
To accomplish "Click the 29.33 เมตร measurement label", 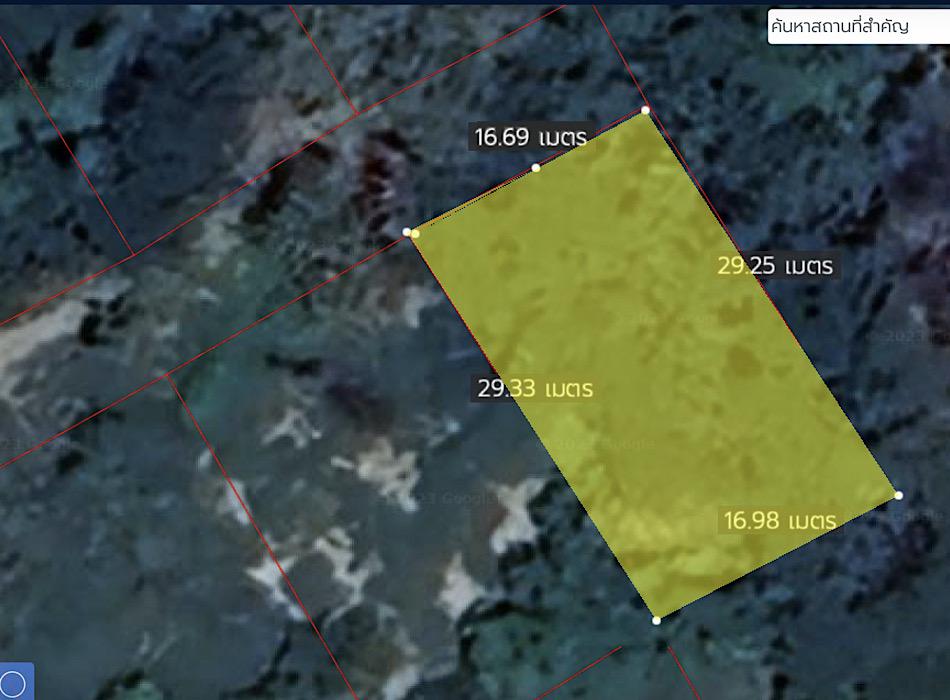I will (x=535, y=388).
